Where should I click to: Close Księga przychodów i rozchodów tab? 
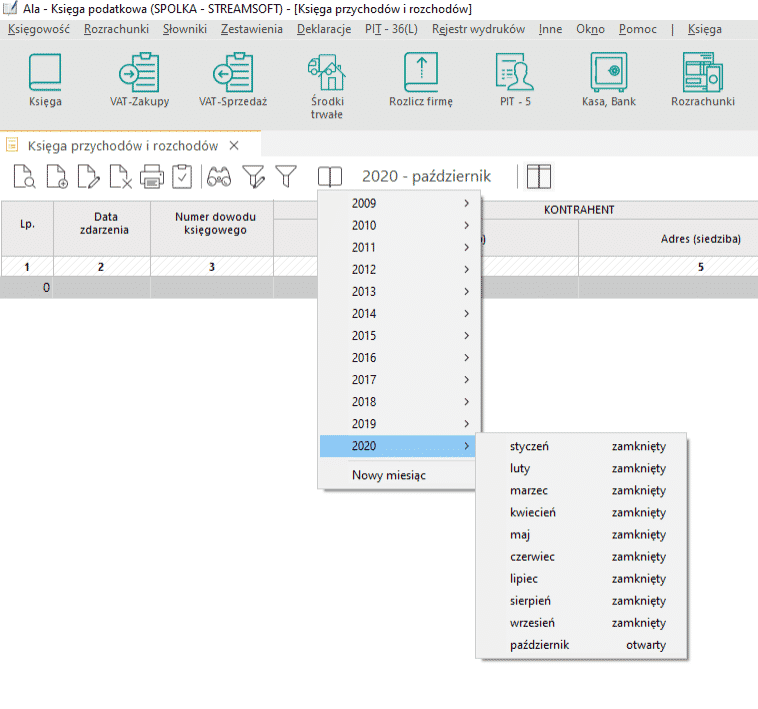pyautogui.click(x=234, y=145)
